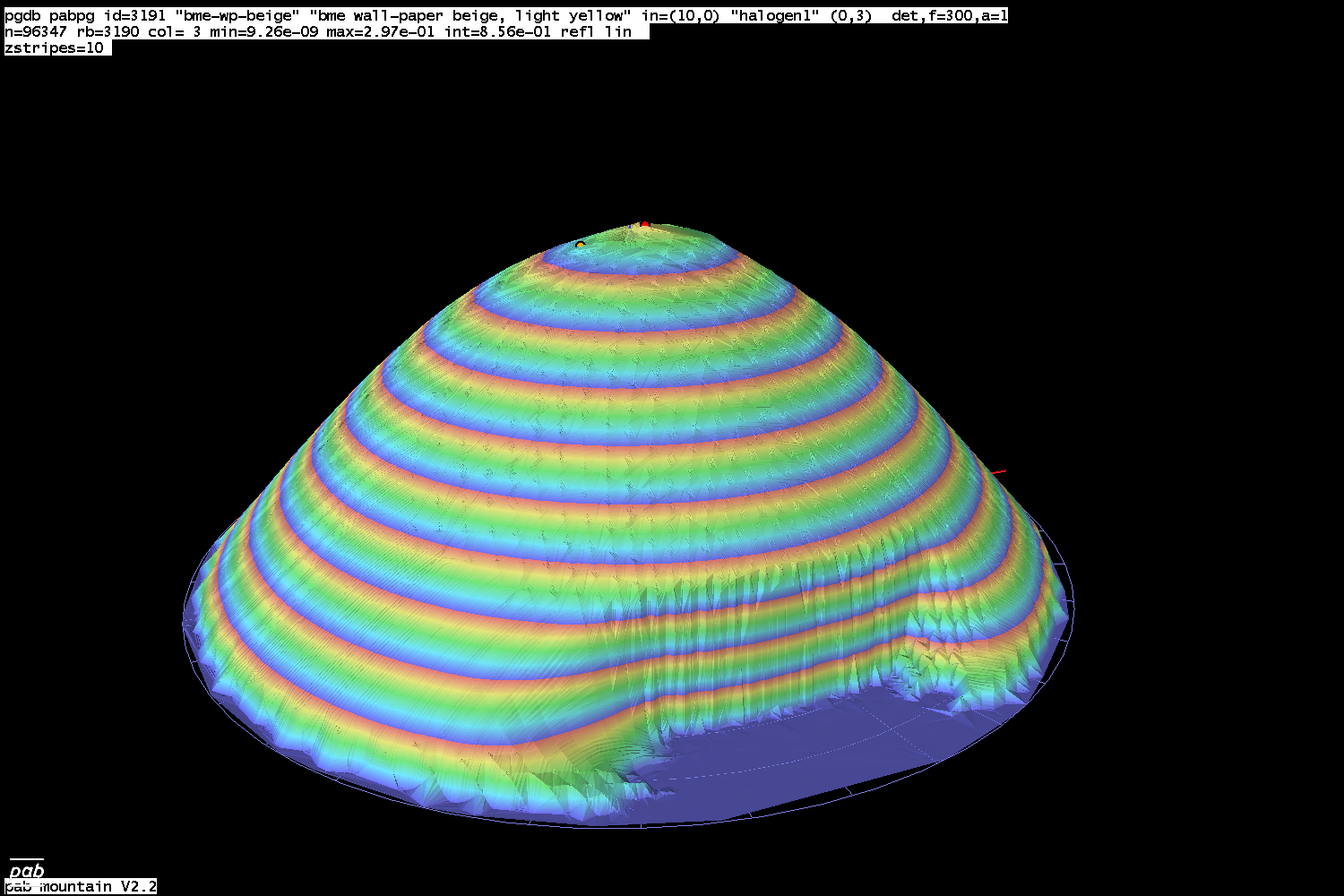1344x896 pixels.
Task: Click the "rb=3190" value
Action: click(x=108, y=32)
